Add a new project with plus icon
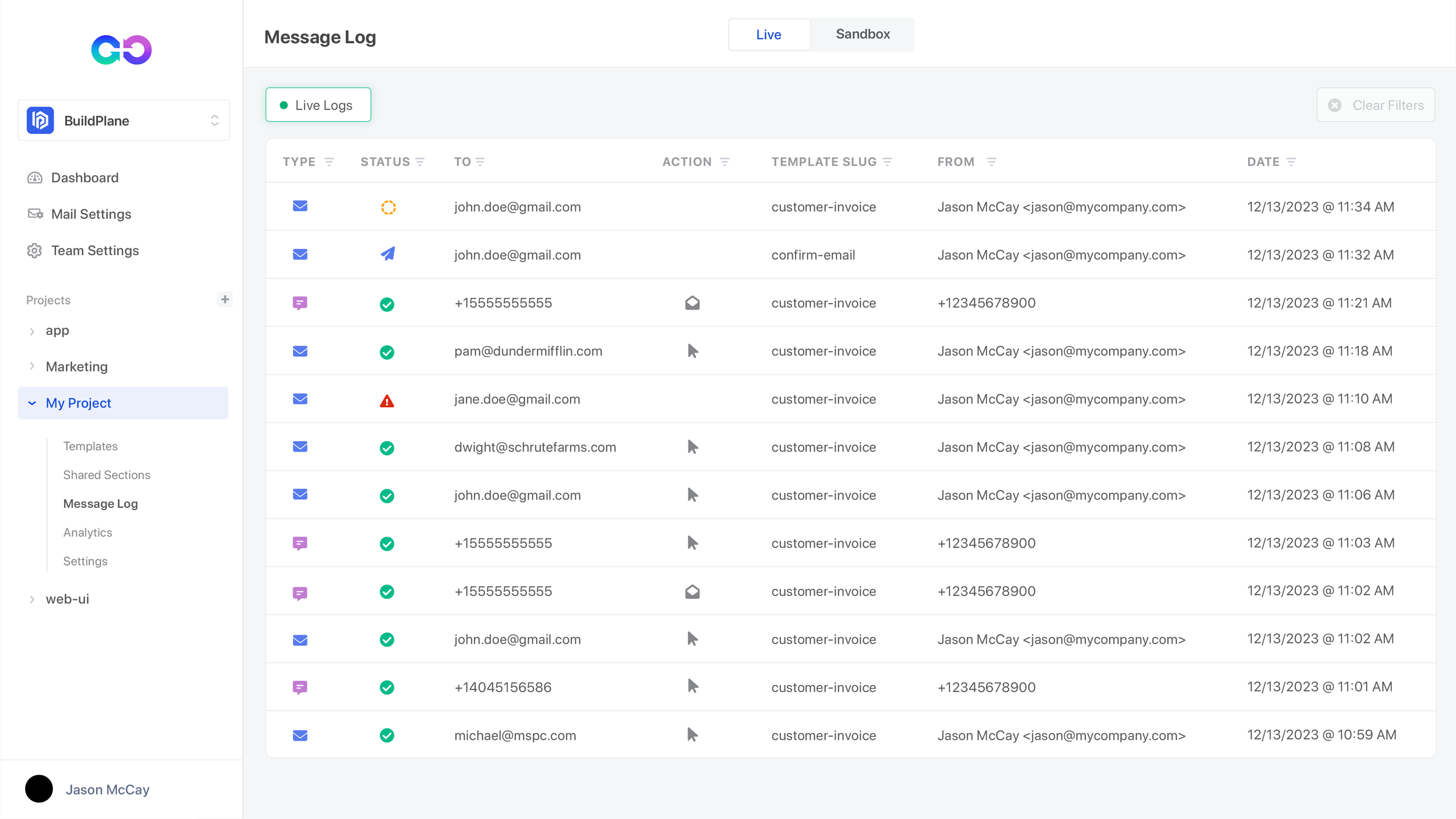Screen dimensions: 1456x819 [x=225, y=299]
